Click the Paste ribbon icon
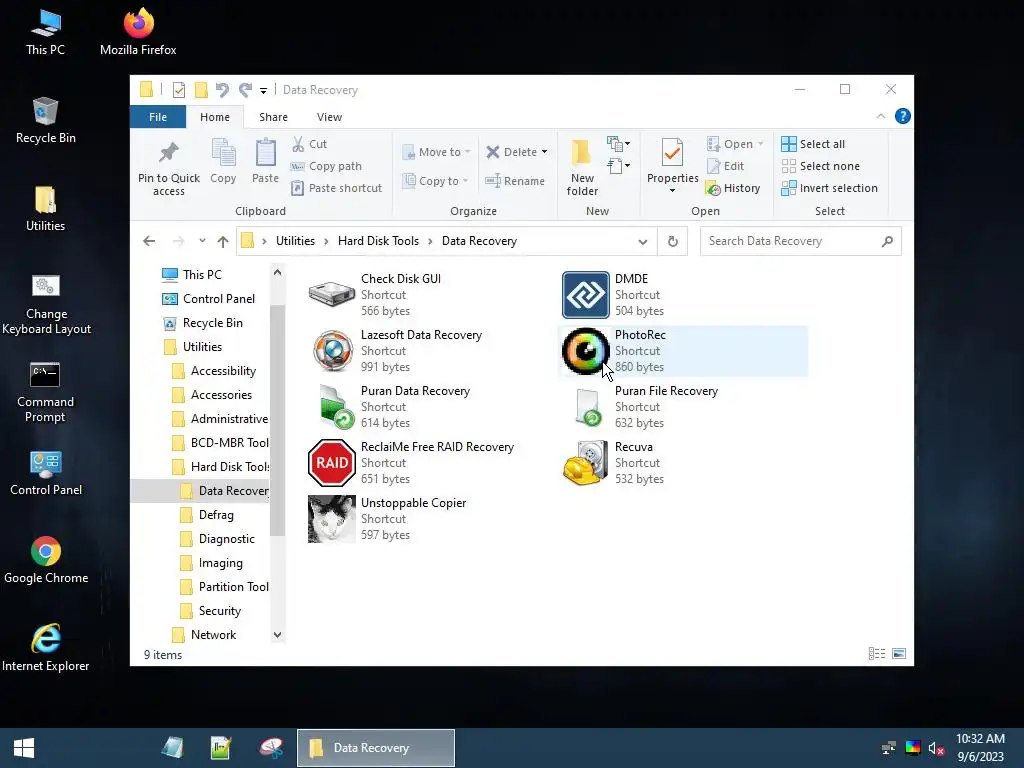Viewport: 1024px width, 768px height. point(265,153)
